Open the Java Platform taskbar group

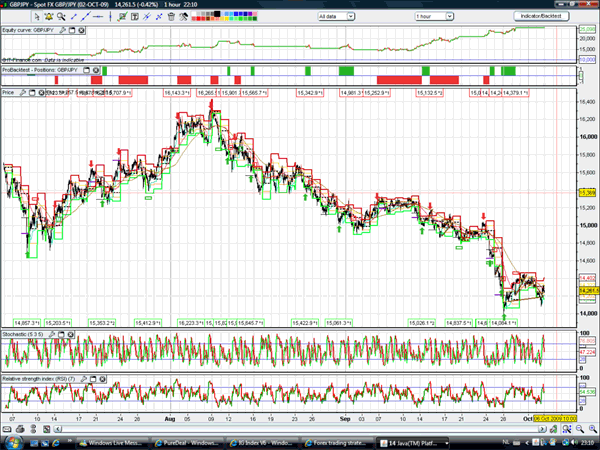[x=413, y=443]
